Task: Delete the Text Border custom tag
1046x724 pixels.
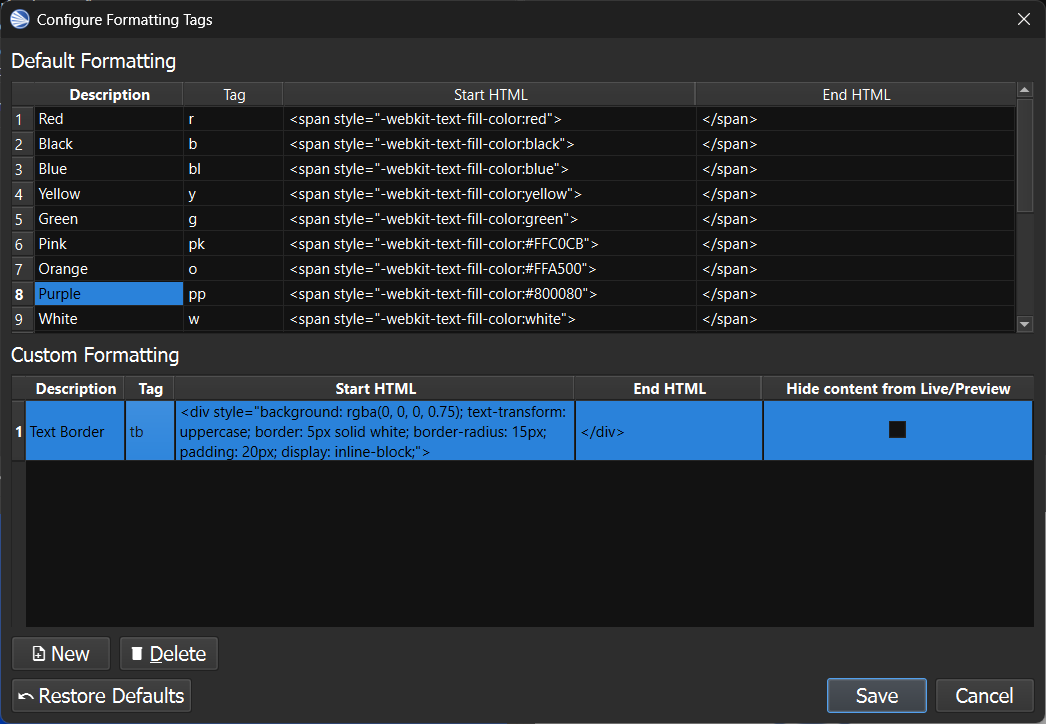Action: coord(168,653)
